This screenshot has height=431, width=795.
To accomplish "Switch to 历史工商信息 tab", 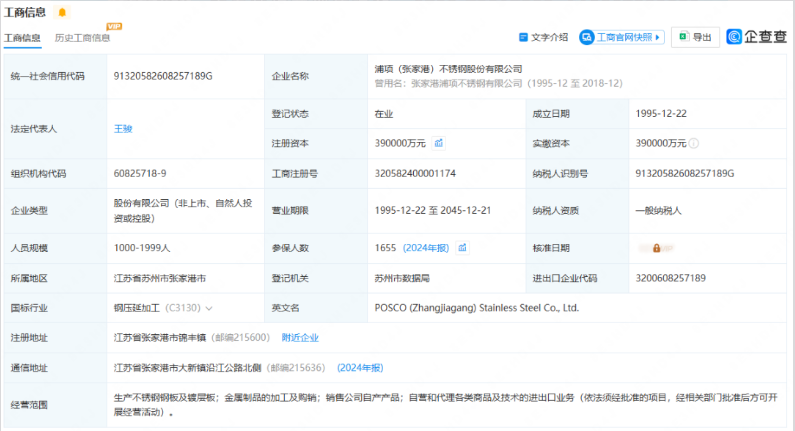I will pyautogui.click(x=82, y=38).
